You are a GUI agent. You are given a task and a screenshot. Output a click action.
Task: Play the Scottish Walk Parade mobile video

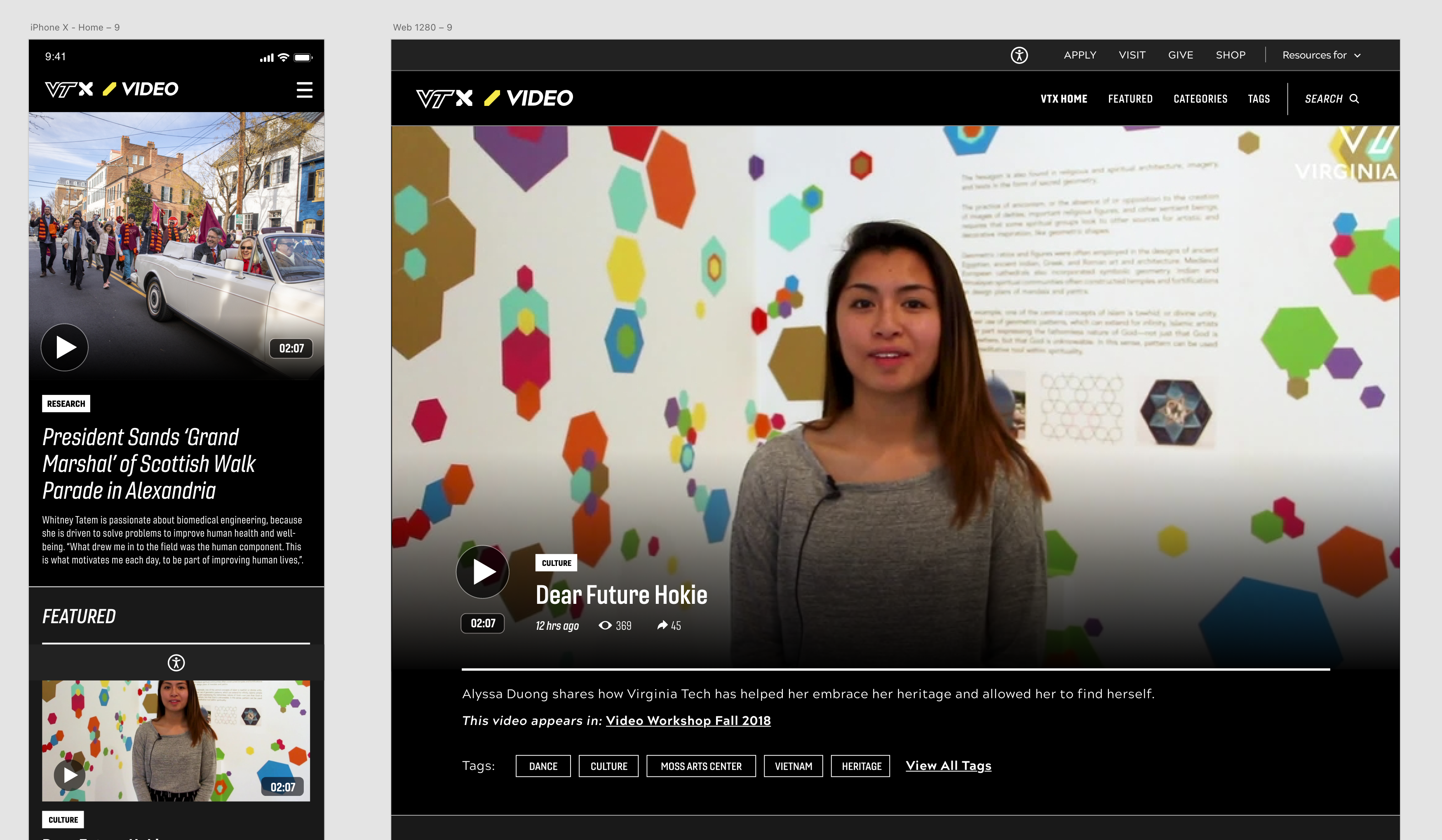[65, 347]
